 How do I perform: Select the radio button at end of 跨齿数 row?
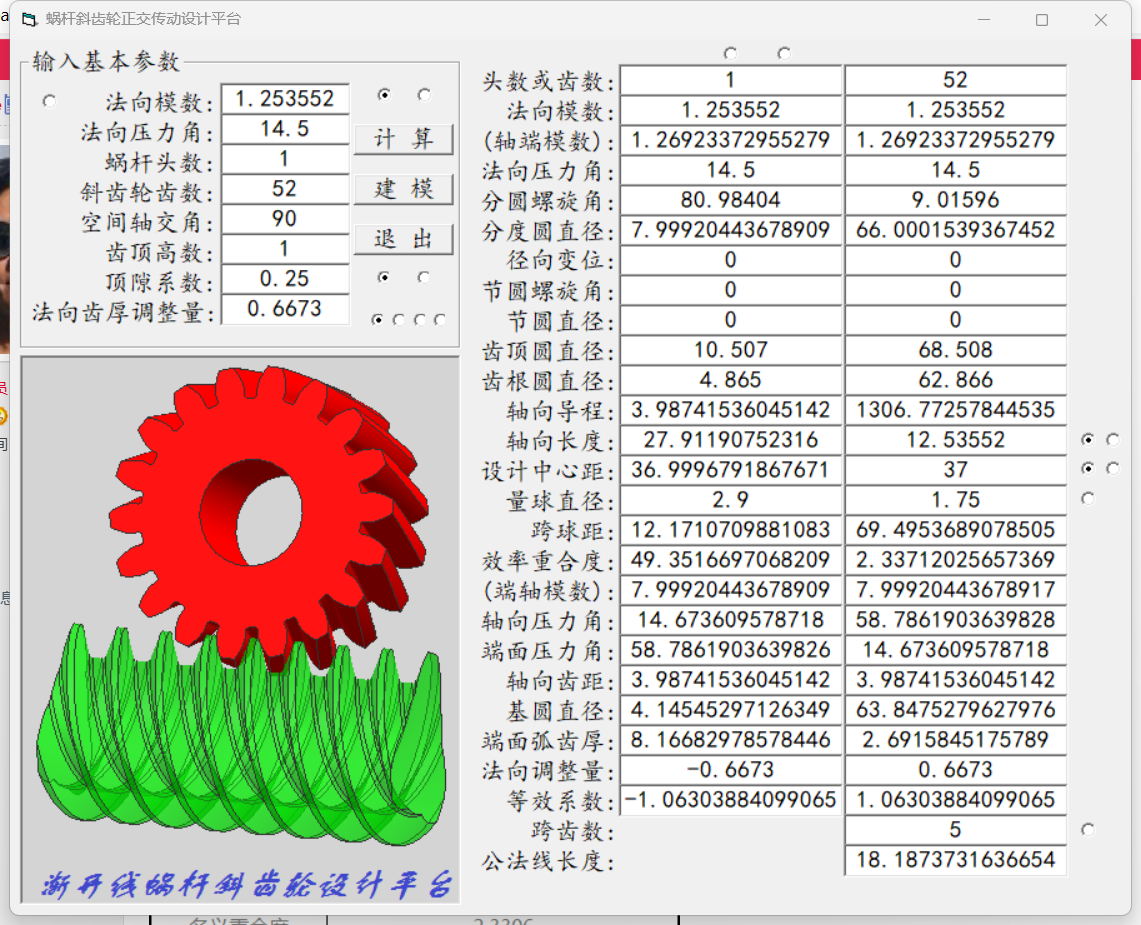pos(1088,829)
